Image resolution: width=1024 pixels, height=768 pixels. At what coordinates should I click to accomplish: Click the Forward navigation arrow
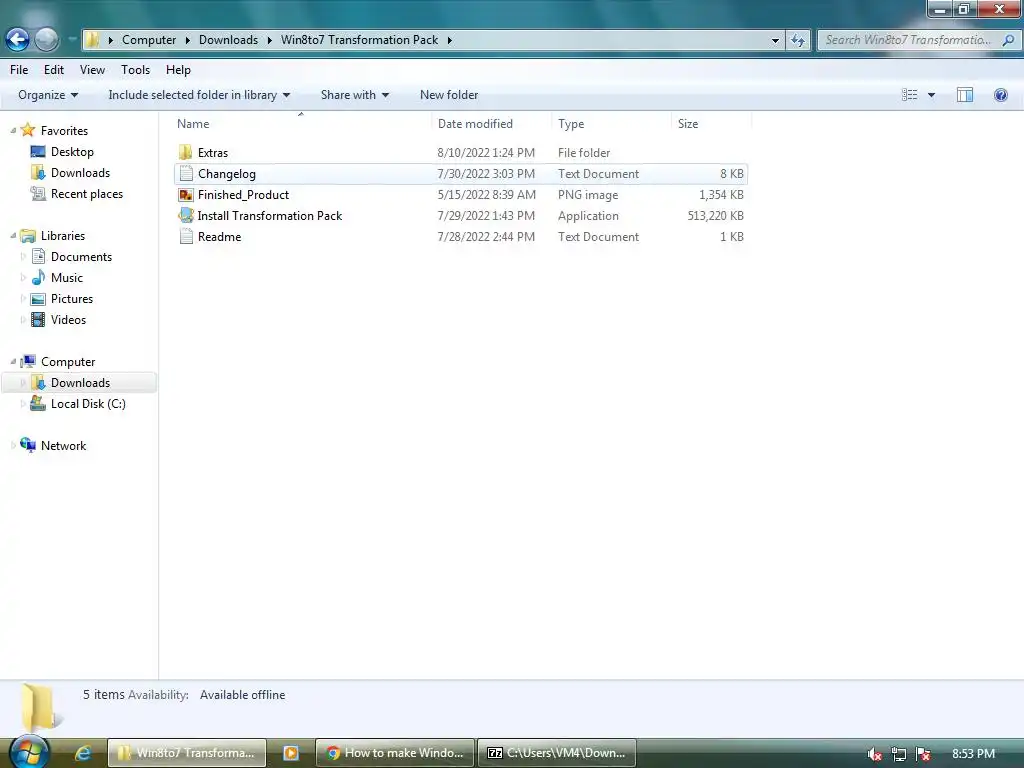46,40
